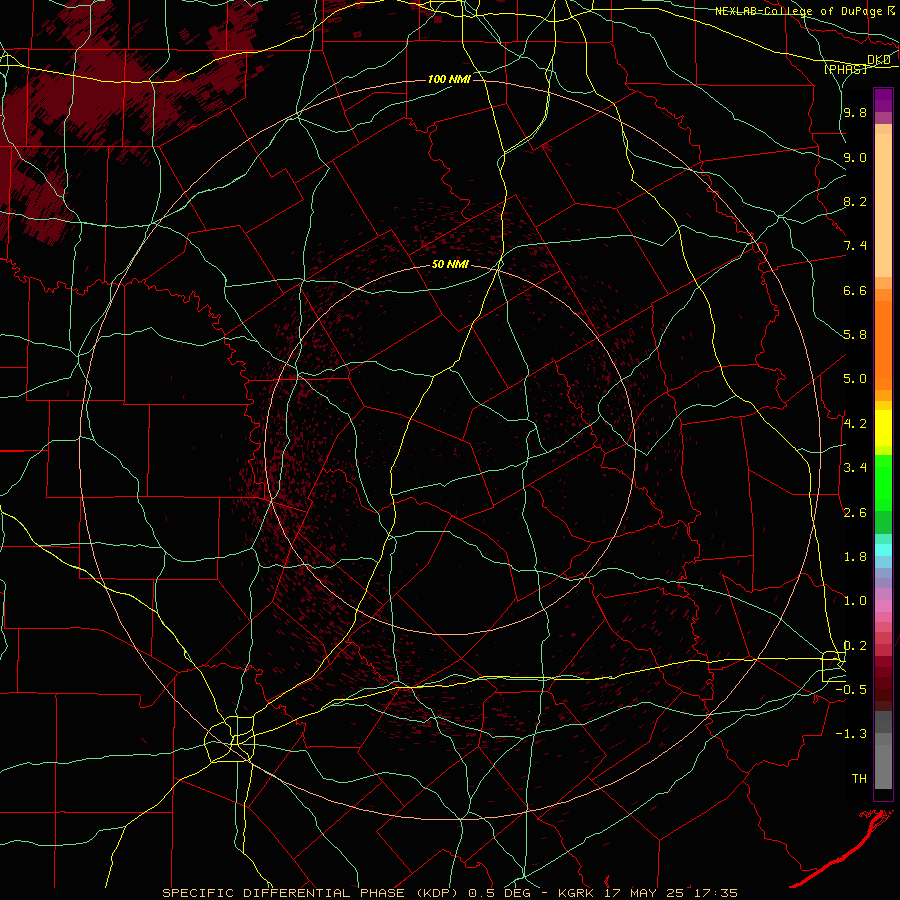This screenshot has width=900, height=900.
Task: Click the [PHAS] unit label
Action: click(x=845, y=69)
